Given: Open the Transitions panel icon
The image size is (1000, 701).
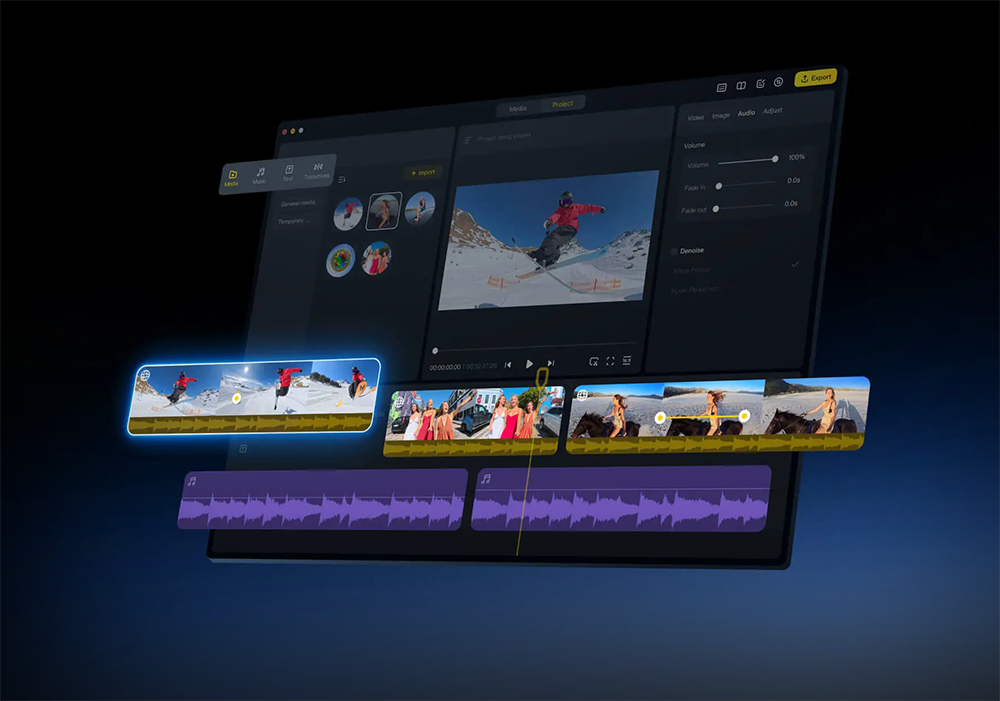Looking at the screenshot, I should (x=317, y=171).
